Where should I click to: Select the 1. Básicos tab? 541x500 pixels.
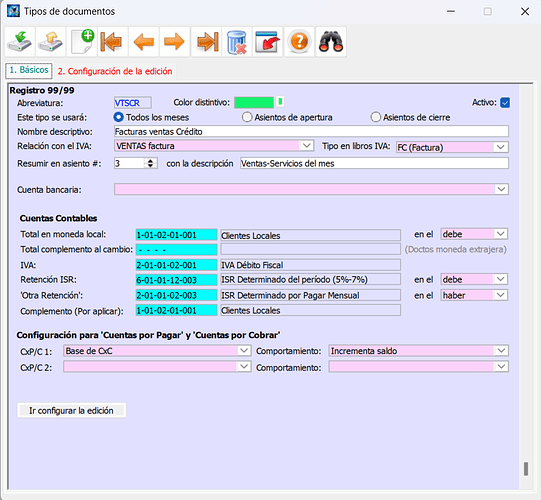29,70
